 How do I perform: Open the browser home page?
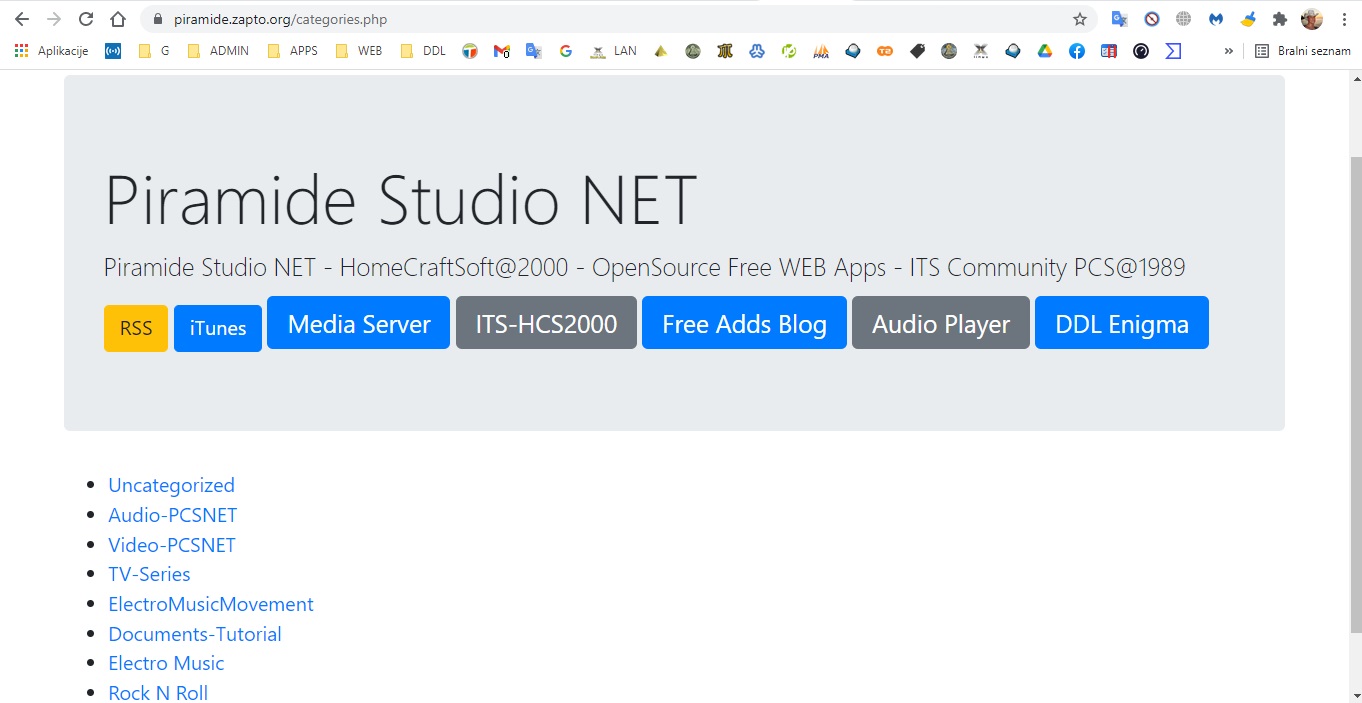coord(118,19)
